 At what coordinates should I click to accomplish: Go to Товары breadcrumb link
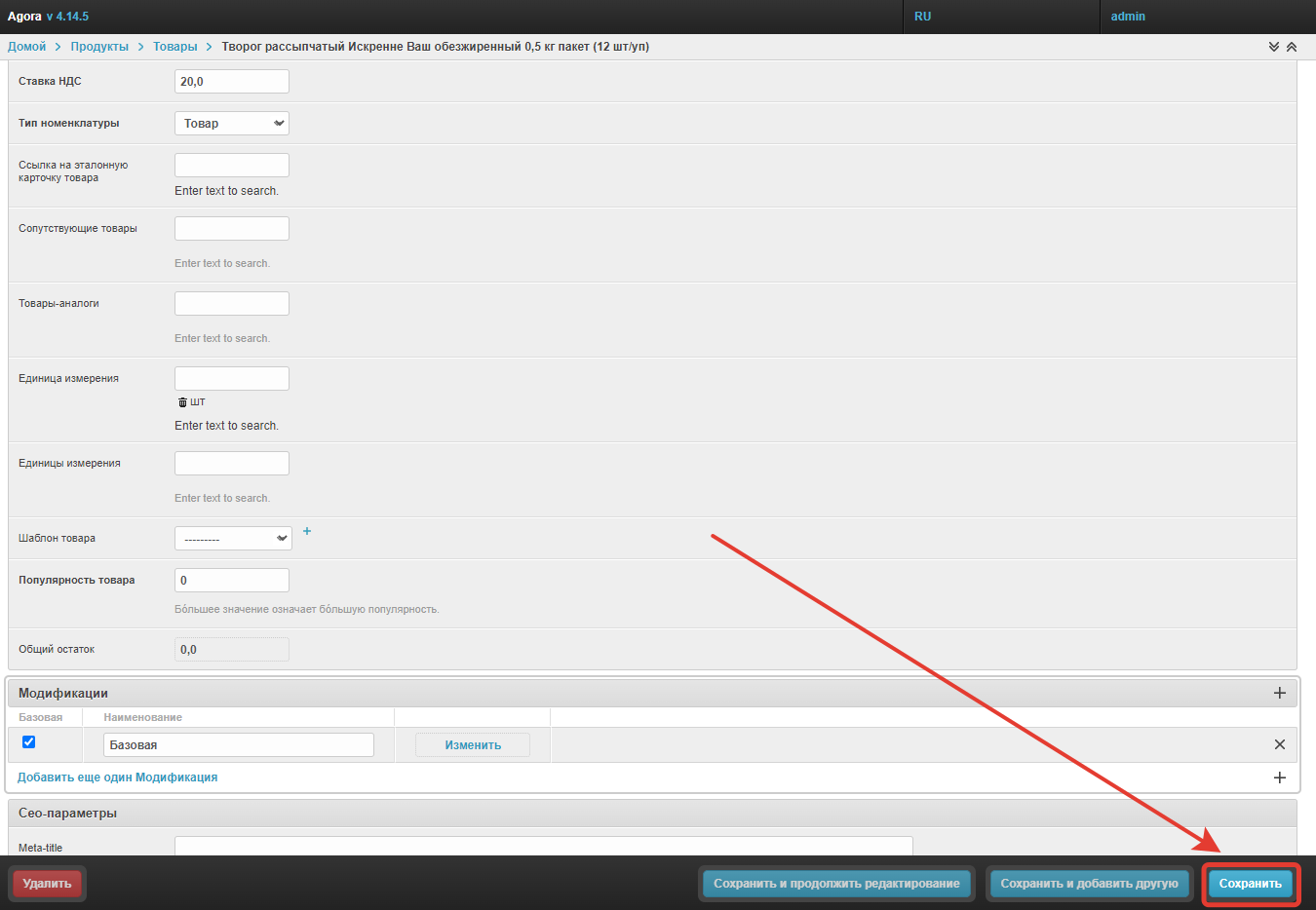[174, 47]
